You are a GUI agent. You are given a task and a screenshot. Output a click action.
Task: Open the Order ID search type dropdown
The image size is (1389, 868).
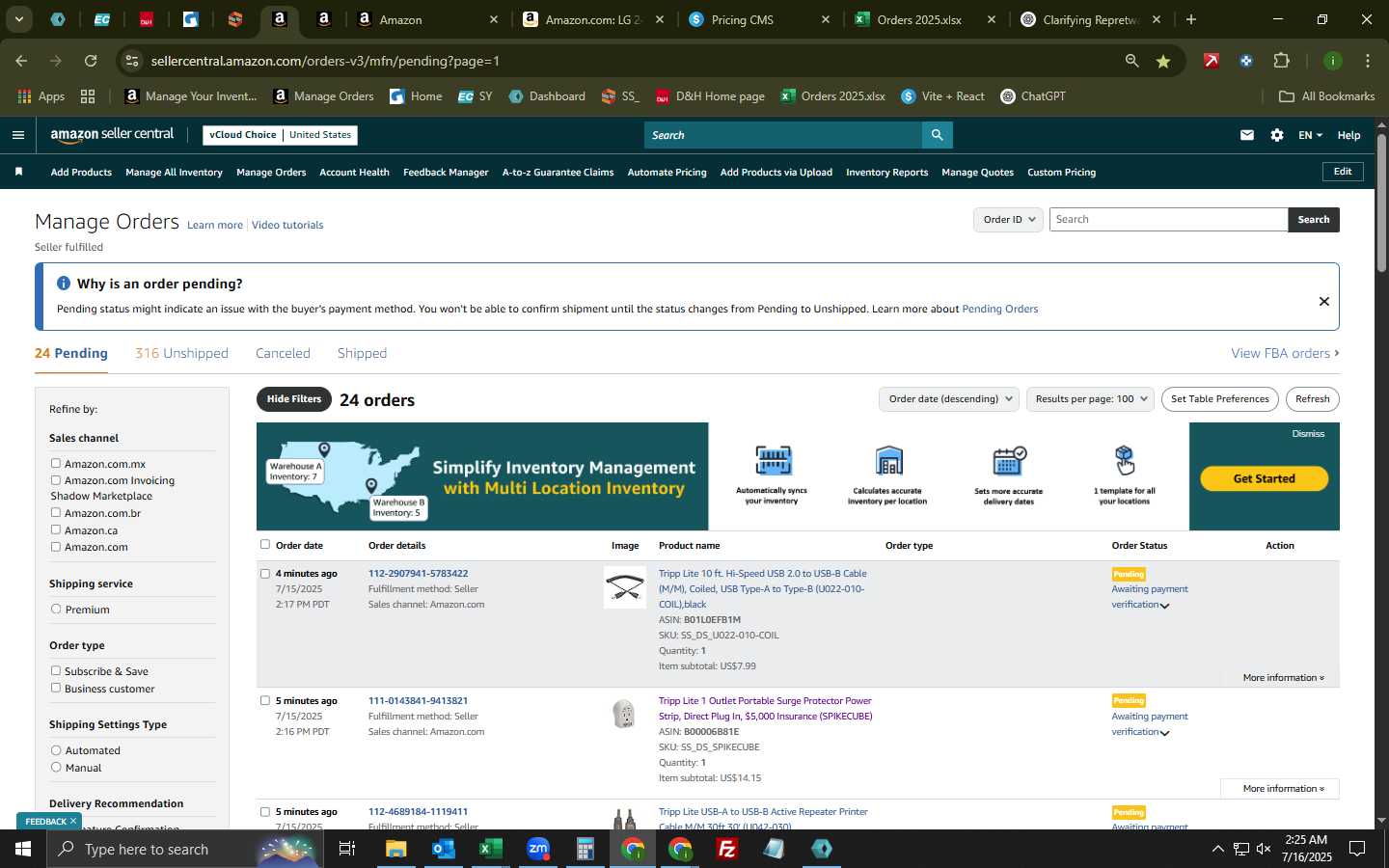coord(1009,220)
